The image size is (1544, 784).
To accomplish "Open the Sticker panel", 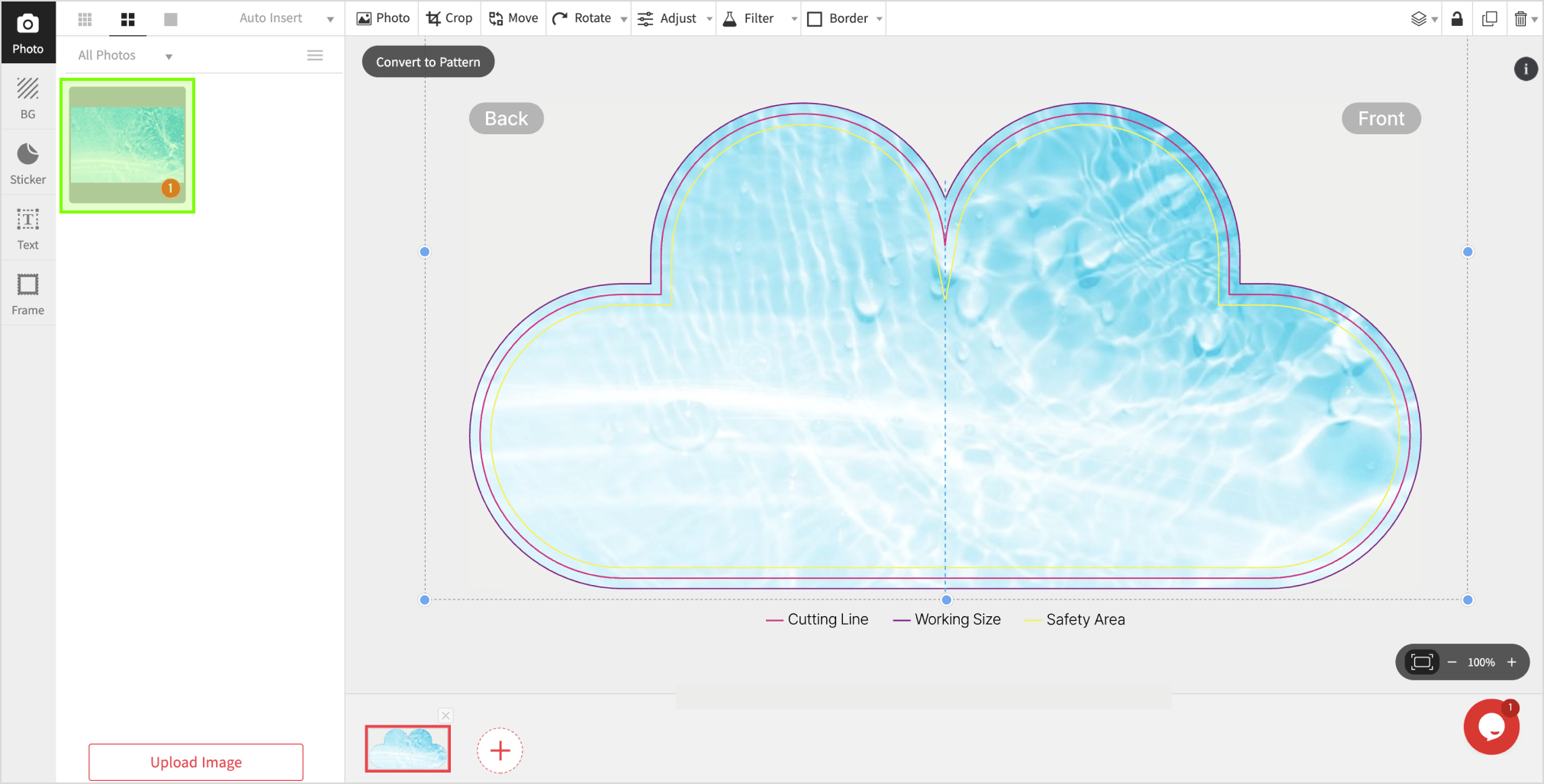I will pos(27,164).
